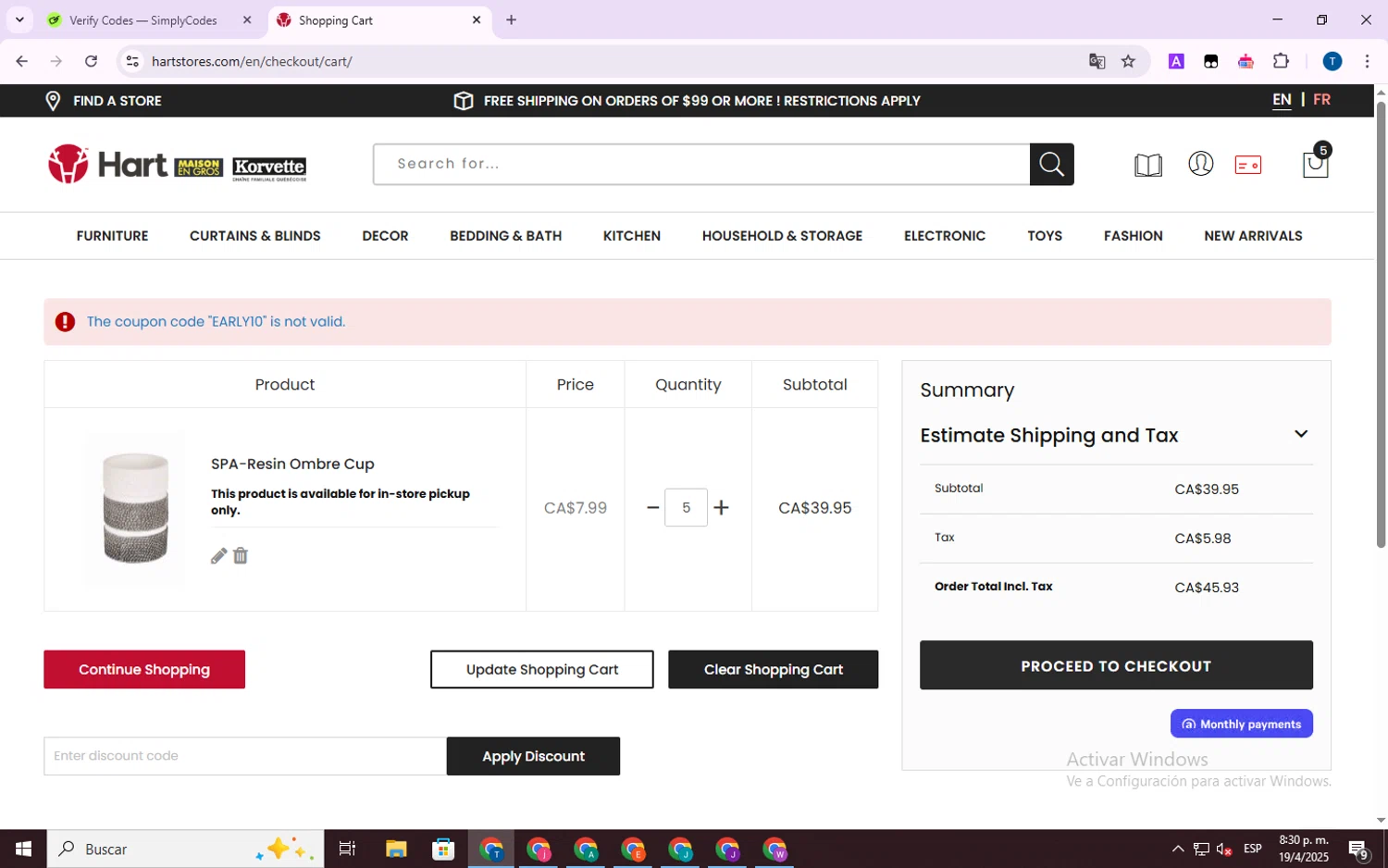This screenshot has width=1388, height=868.
Task: Click Continue Shopping button
Action: pyautogui.click(x=144, y=669)
